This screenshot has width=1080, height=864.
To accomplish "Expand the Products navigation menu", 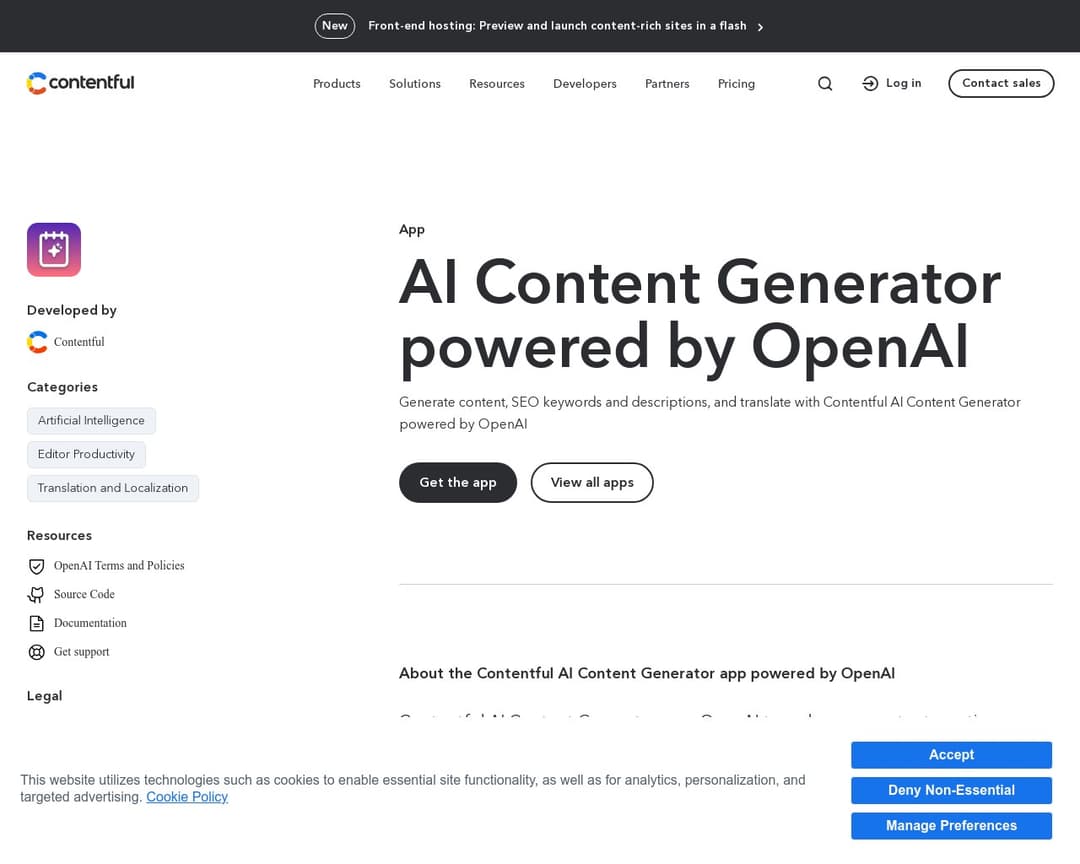I will pyautogui.click(x=336, y=84).
